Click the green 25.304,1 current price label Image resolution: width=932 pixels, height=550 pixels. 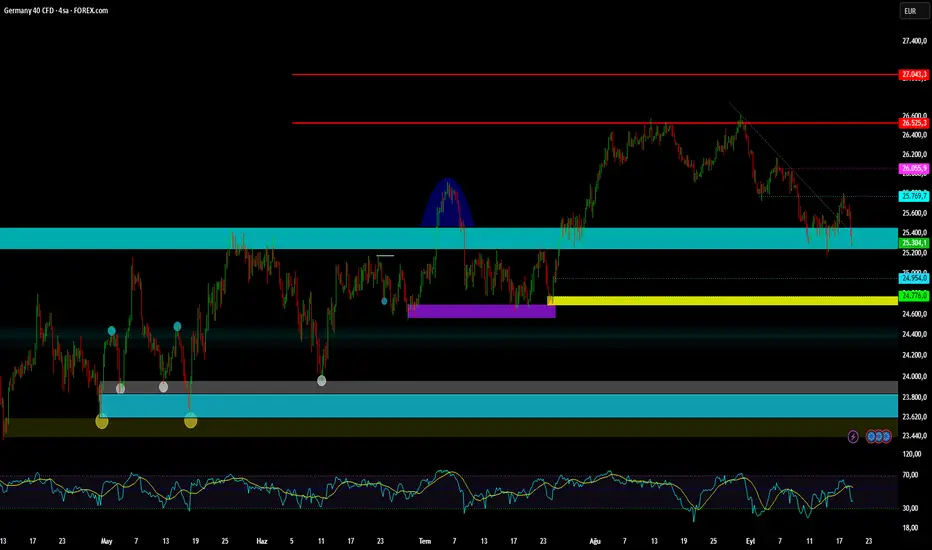(914, 243)
